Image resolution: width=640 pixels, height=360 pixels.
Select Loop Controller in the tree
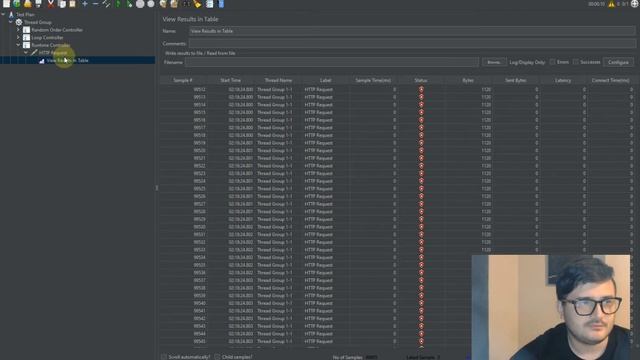47,38
